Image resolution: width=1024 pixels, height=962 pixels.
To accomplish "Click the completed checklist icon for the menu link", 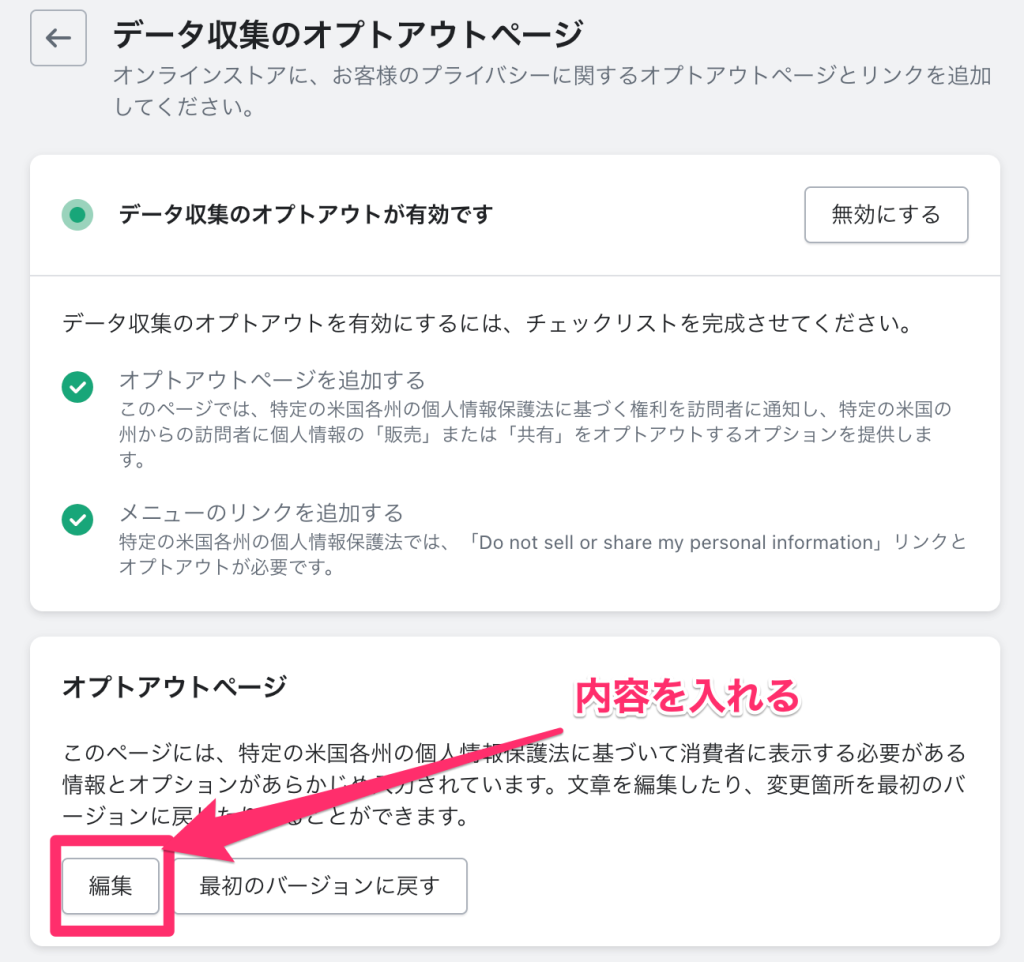I will click(x=77, y=519).
